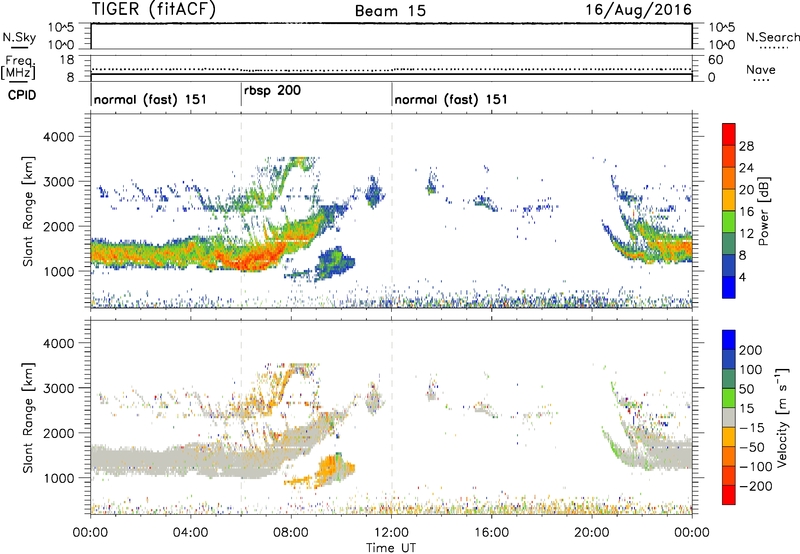800x554 pixels.
Task: Click the gray segment of Velocity color bar
Action: point(729,417)
